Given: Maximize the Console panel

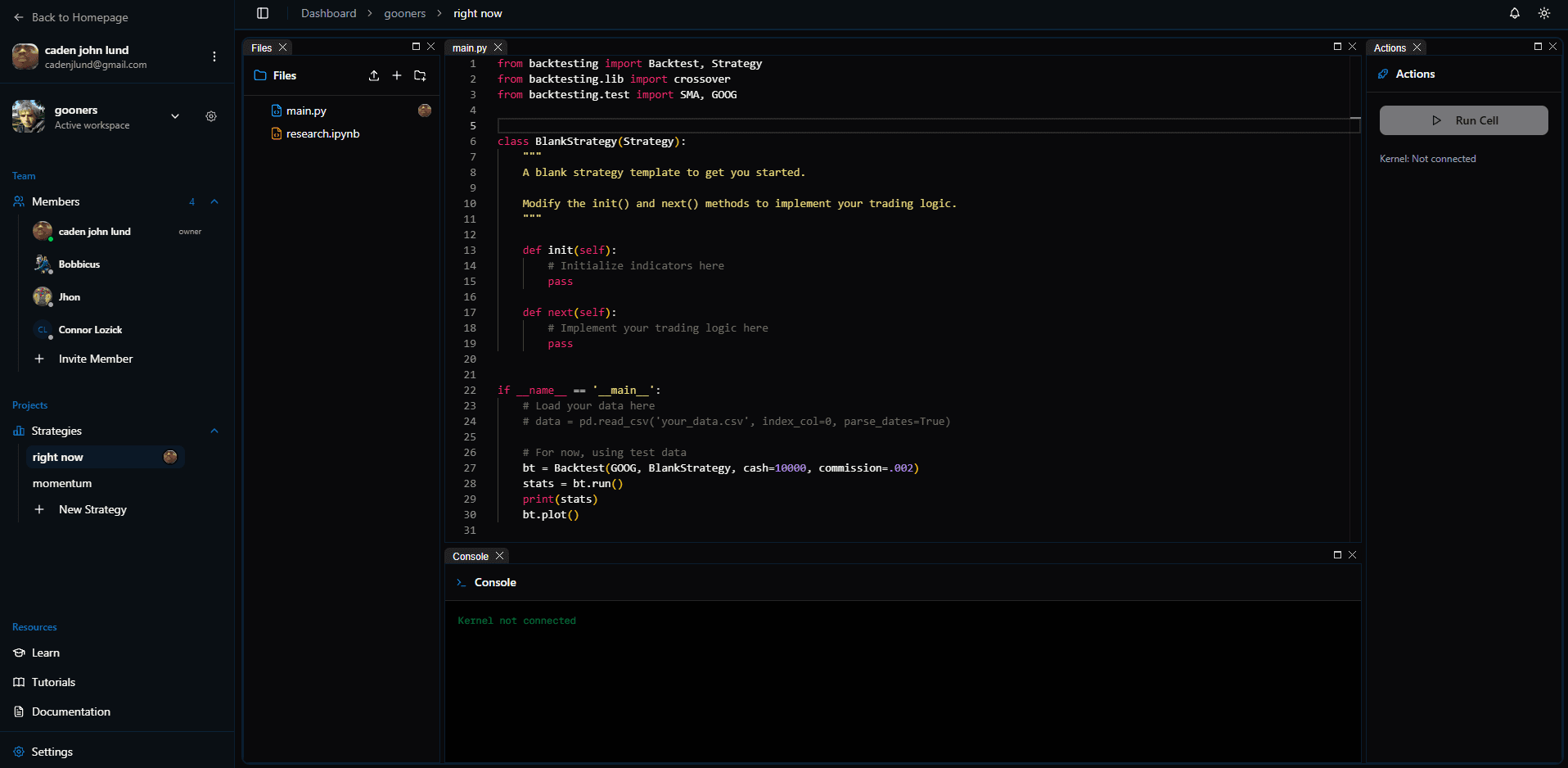Looking at the screenshot, I should click(1337, 555).
